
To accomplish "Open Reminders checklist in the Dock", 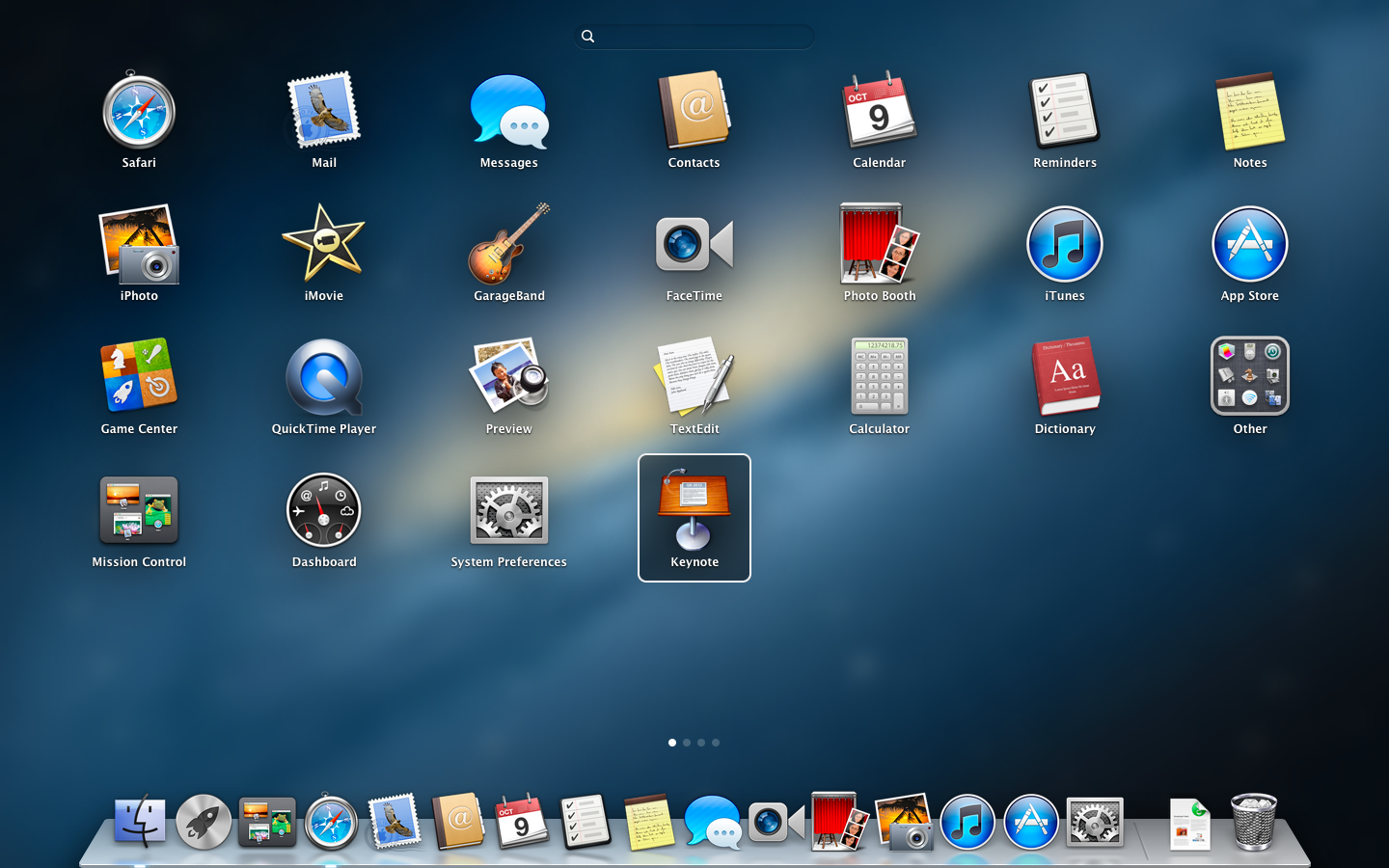I will pyautogui.click(x=586, y=823).
